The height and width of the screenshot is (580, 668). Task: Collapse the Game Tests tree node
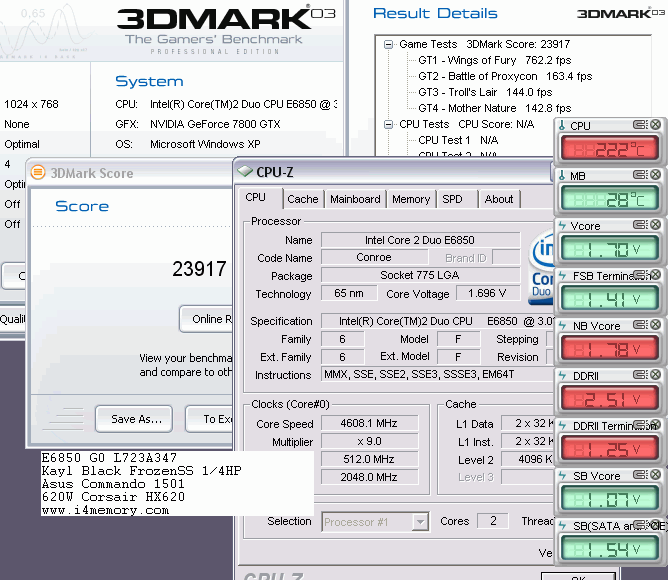pyautogui.click(x=388, y=44)
